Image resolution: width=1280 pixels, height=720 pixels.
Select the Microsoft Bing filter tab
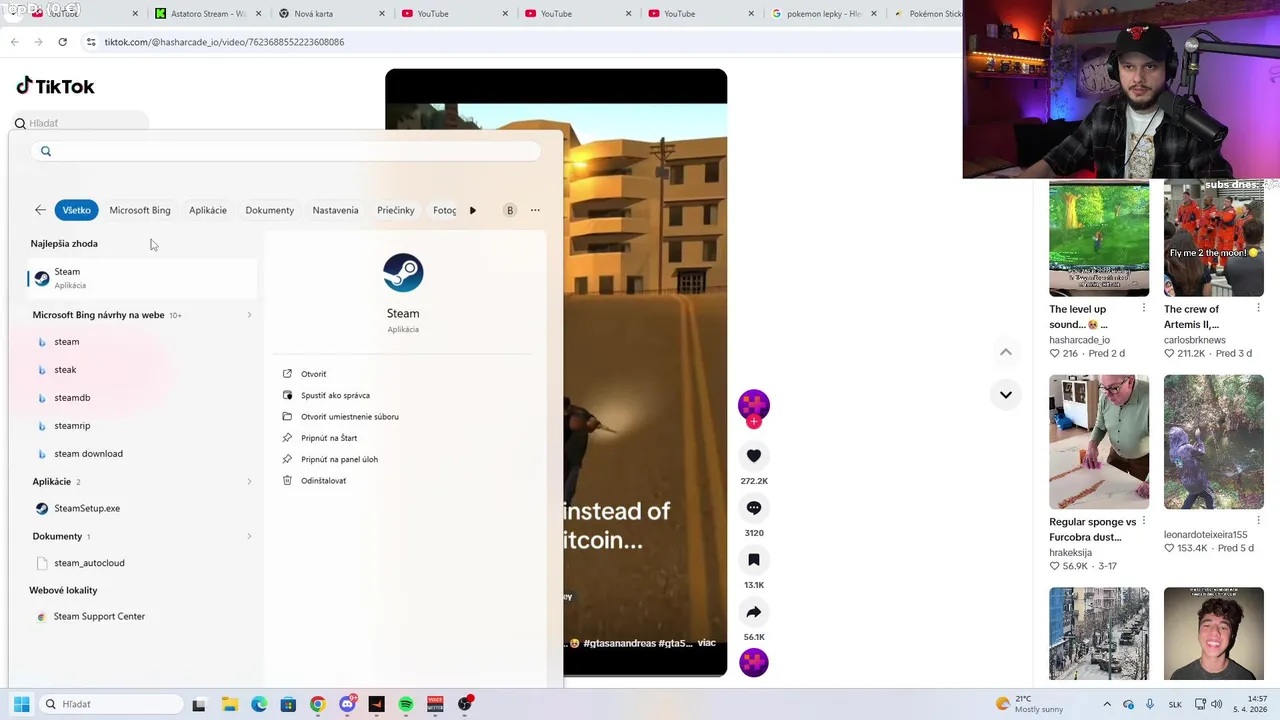click(x=140, y=210)
